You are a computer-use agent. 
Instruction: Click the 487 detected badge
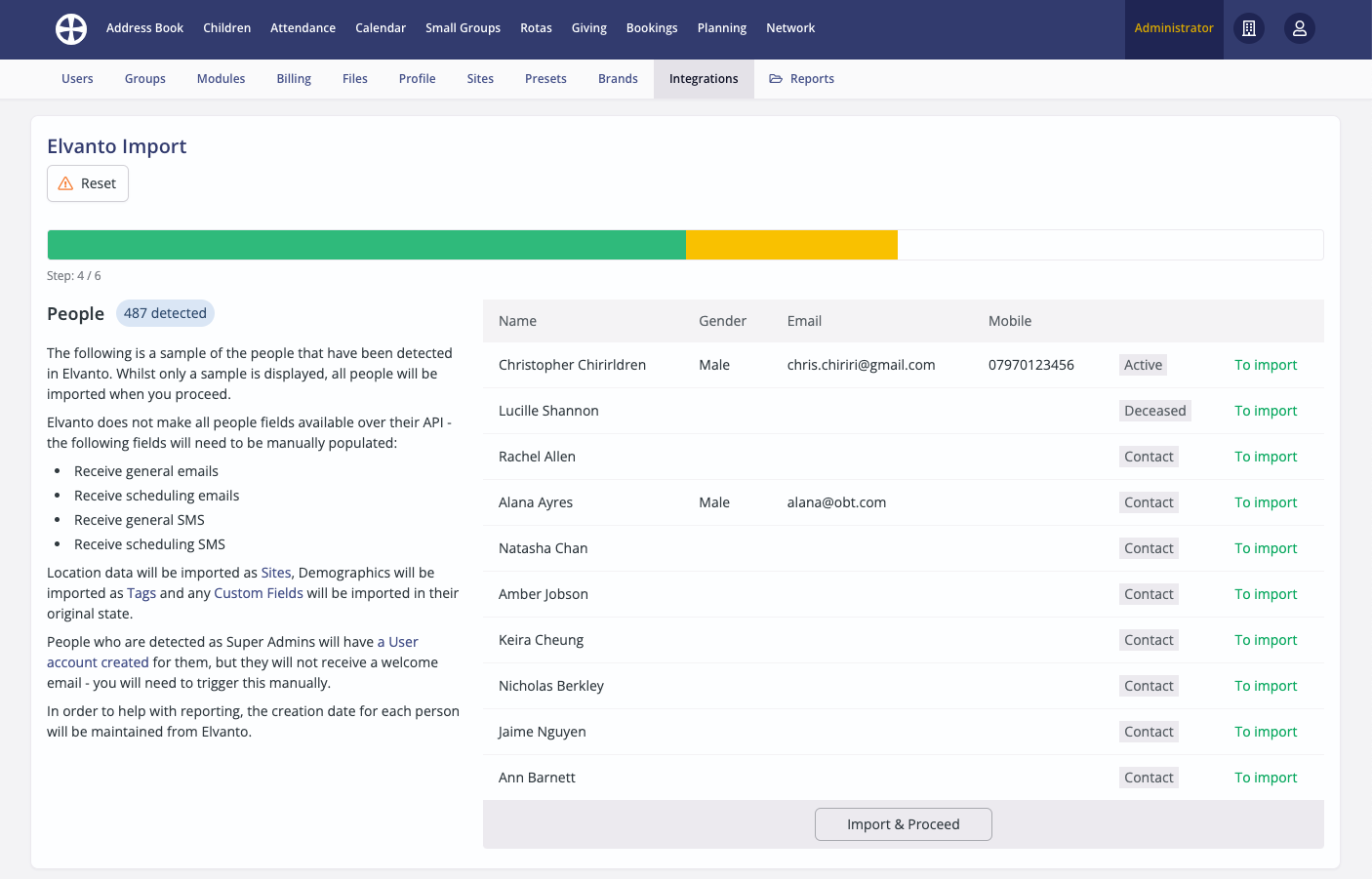165,313
